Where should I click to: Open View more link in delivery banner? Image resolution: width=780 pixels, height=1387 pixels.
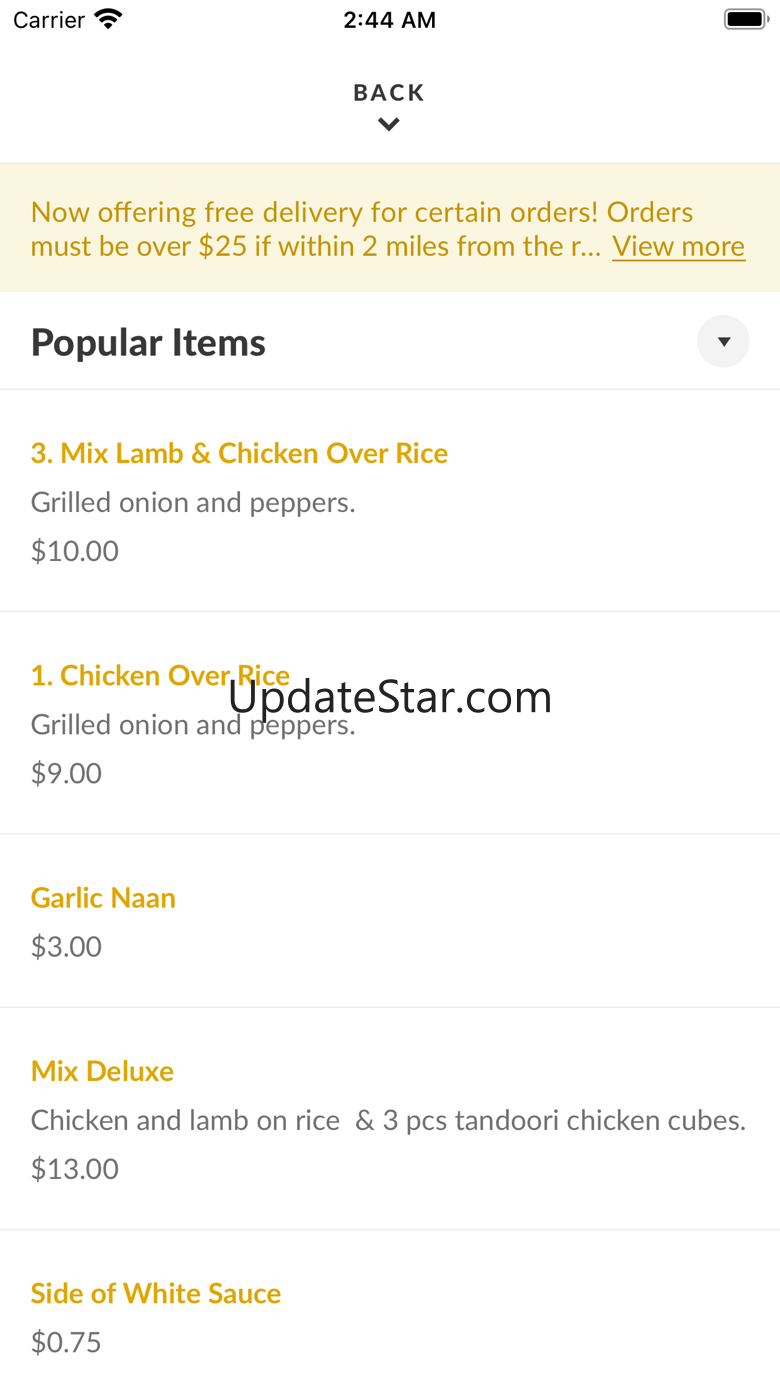tap(678, 246)
